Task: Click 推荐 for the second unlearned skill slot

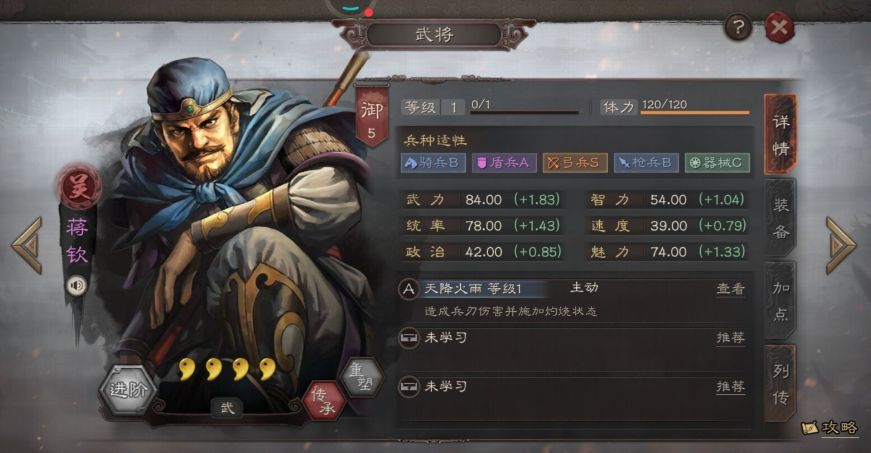Action: [x=730, y=386]
